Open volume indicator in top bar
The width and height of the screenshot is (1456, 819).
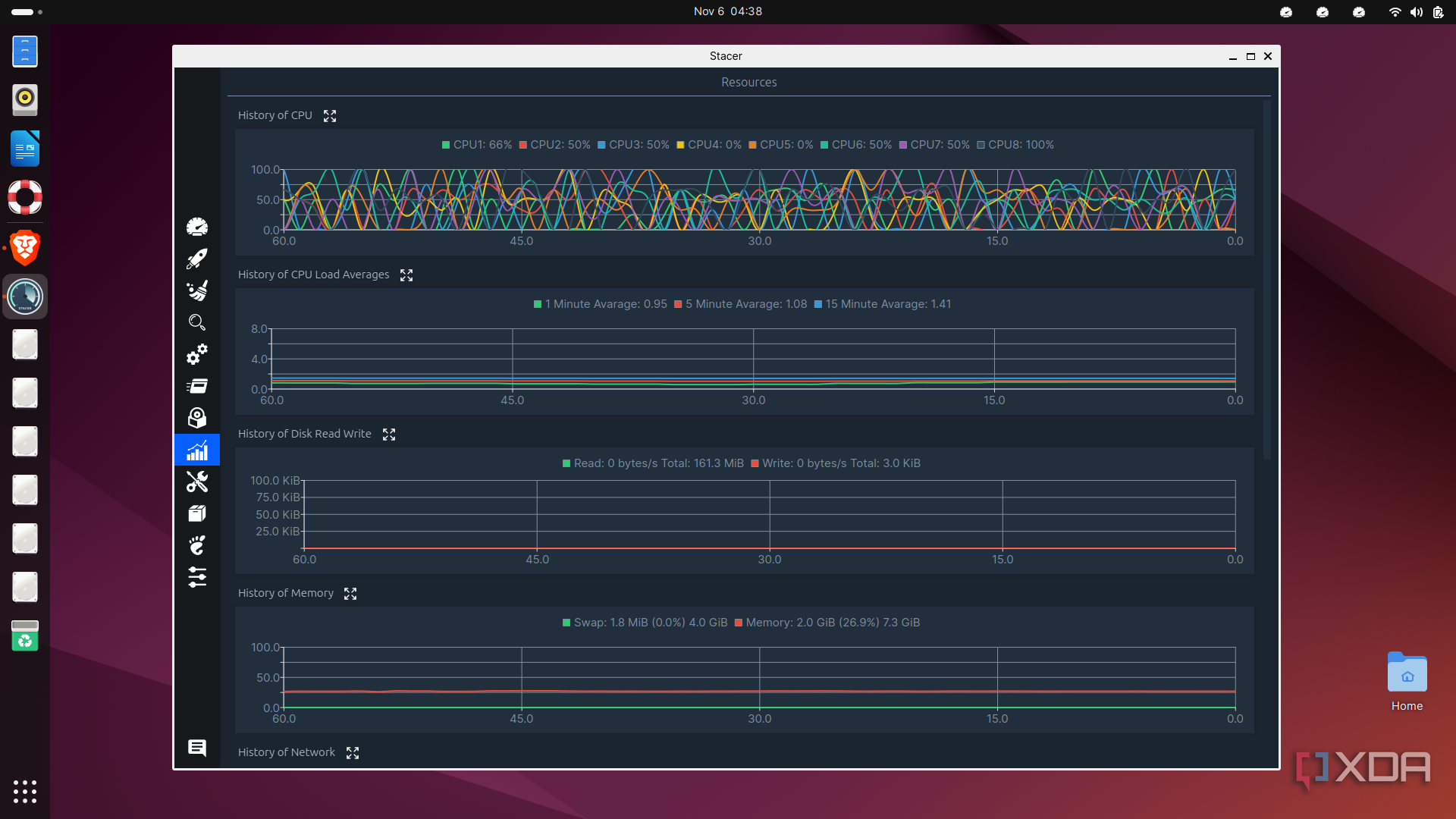[1417, 12]
